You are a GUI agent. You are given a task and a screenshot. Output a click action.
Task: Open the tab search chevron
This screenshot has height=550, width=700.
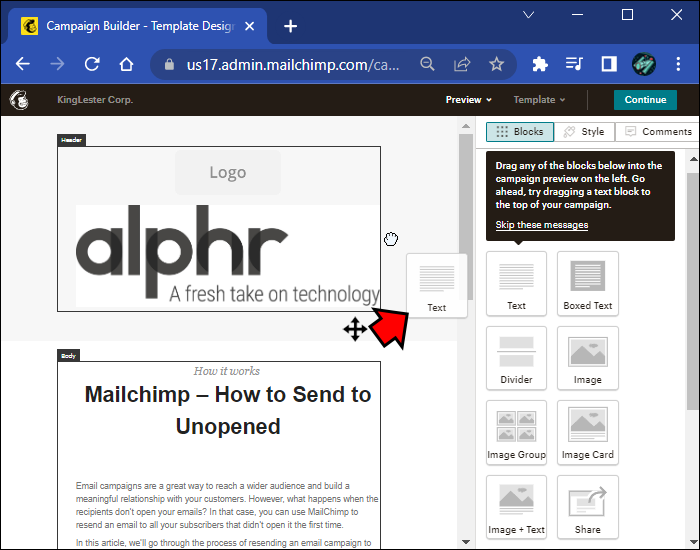(x=529, y=15)
